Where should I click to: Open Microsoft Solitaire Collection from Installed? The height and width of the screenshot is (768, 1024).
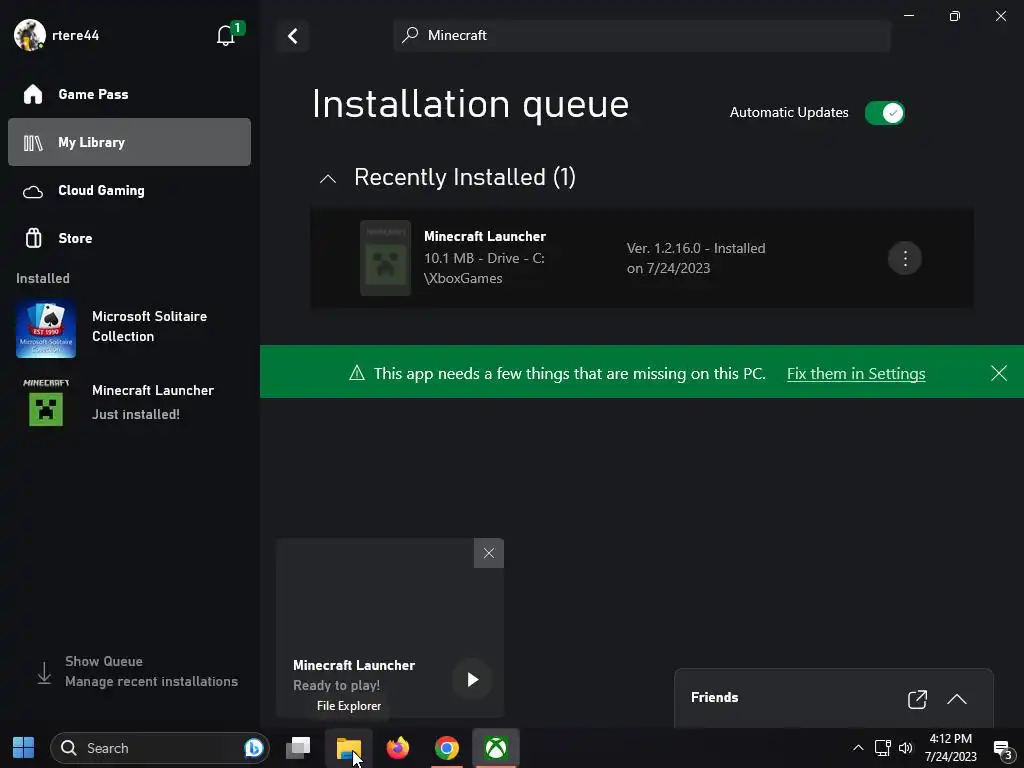(x=129, y=328)
